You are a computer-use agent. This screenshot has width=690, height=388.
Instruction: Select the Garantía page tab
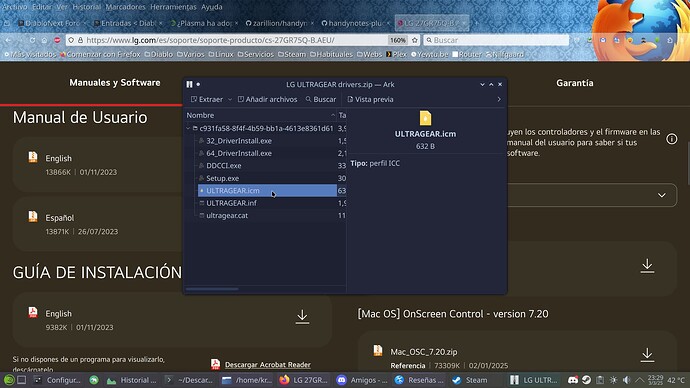(575, 83)
